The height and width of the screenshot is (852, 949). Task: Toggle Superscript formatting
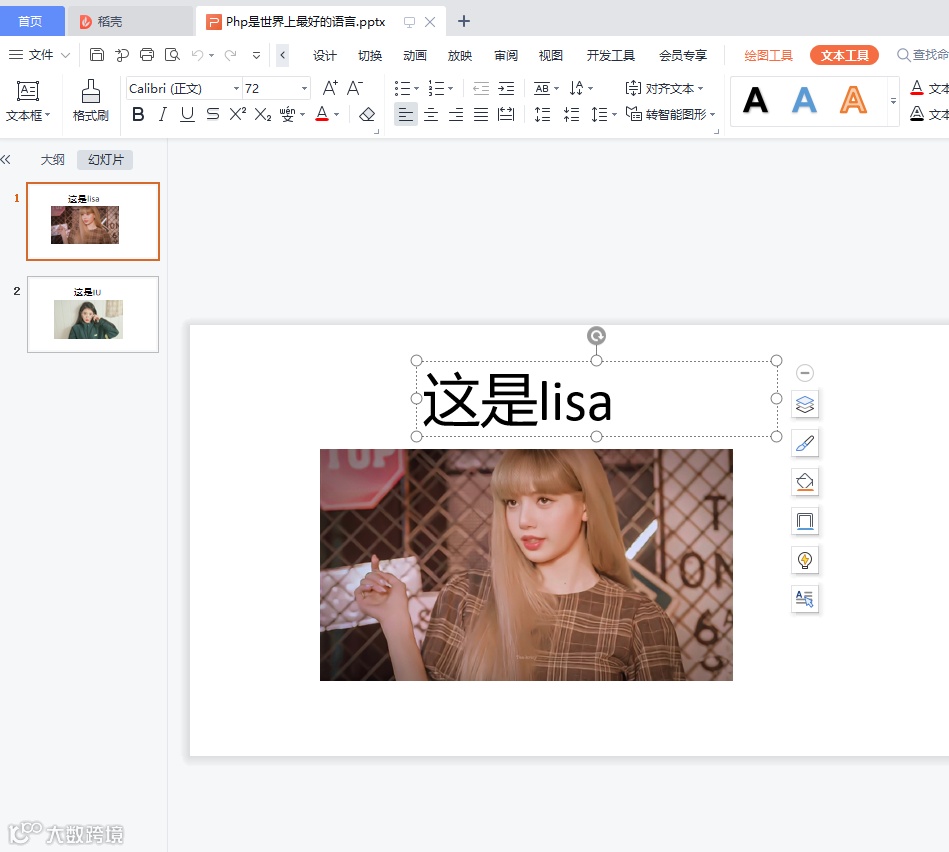[x=238, y=114]
